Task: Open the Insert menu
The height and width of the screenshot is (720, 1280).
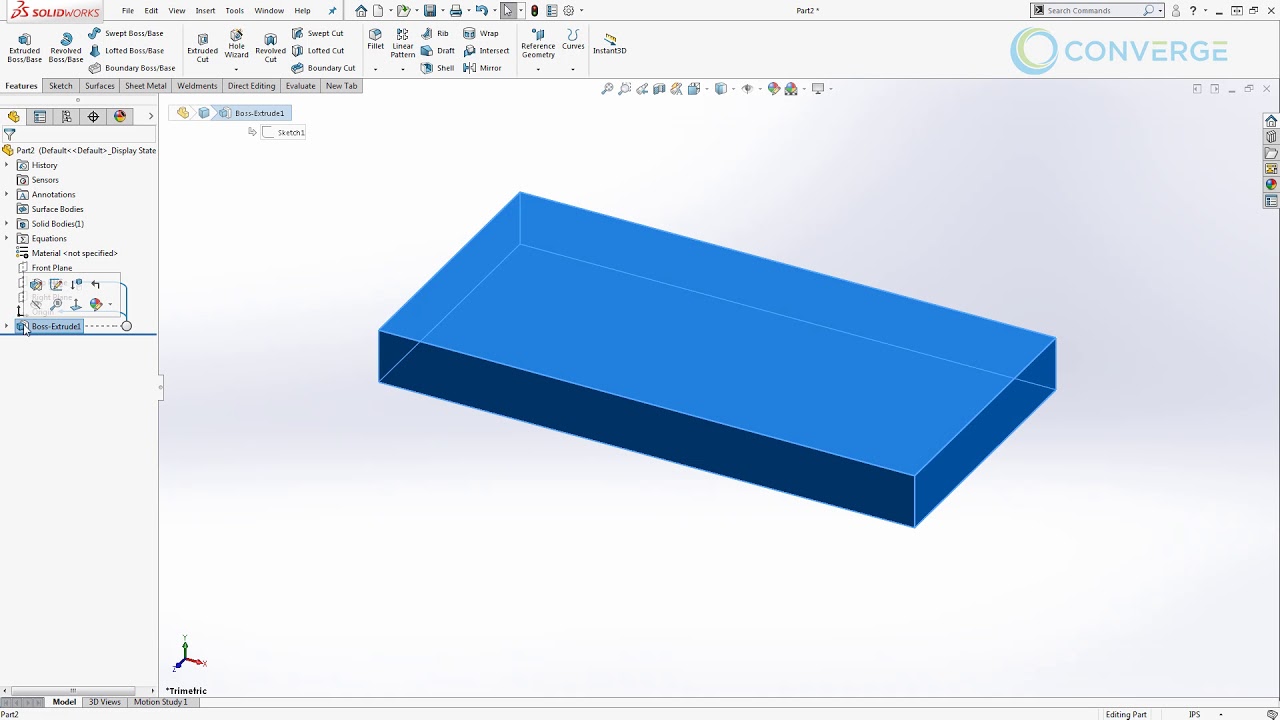Action: pyautogui.click(x=205, y=11)
